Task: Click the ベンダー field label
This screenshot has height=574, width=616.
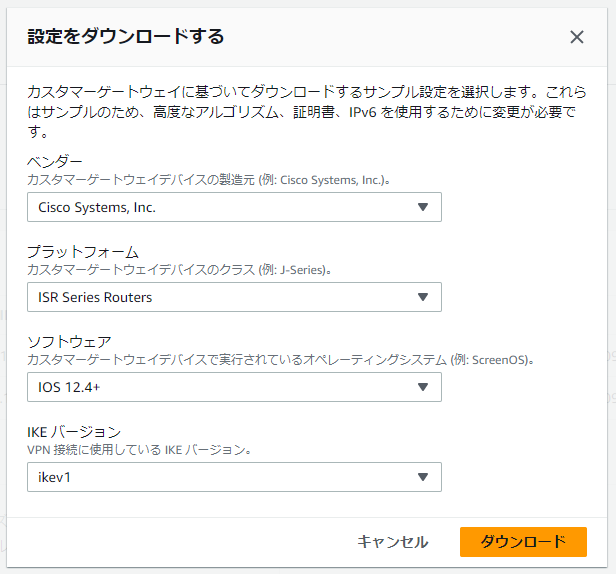Action: coord(54,162)
